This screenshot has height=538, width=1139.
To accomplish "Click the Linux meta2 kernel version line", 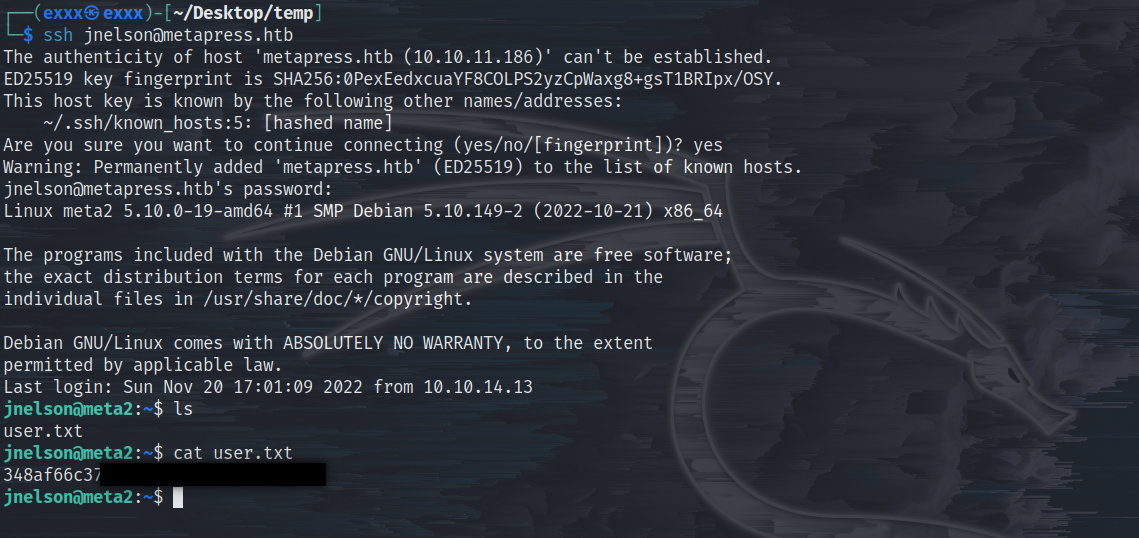I will coord(363,212).
